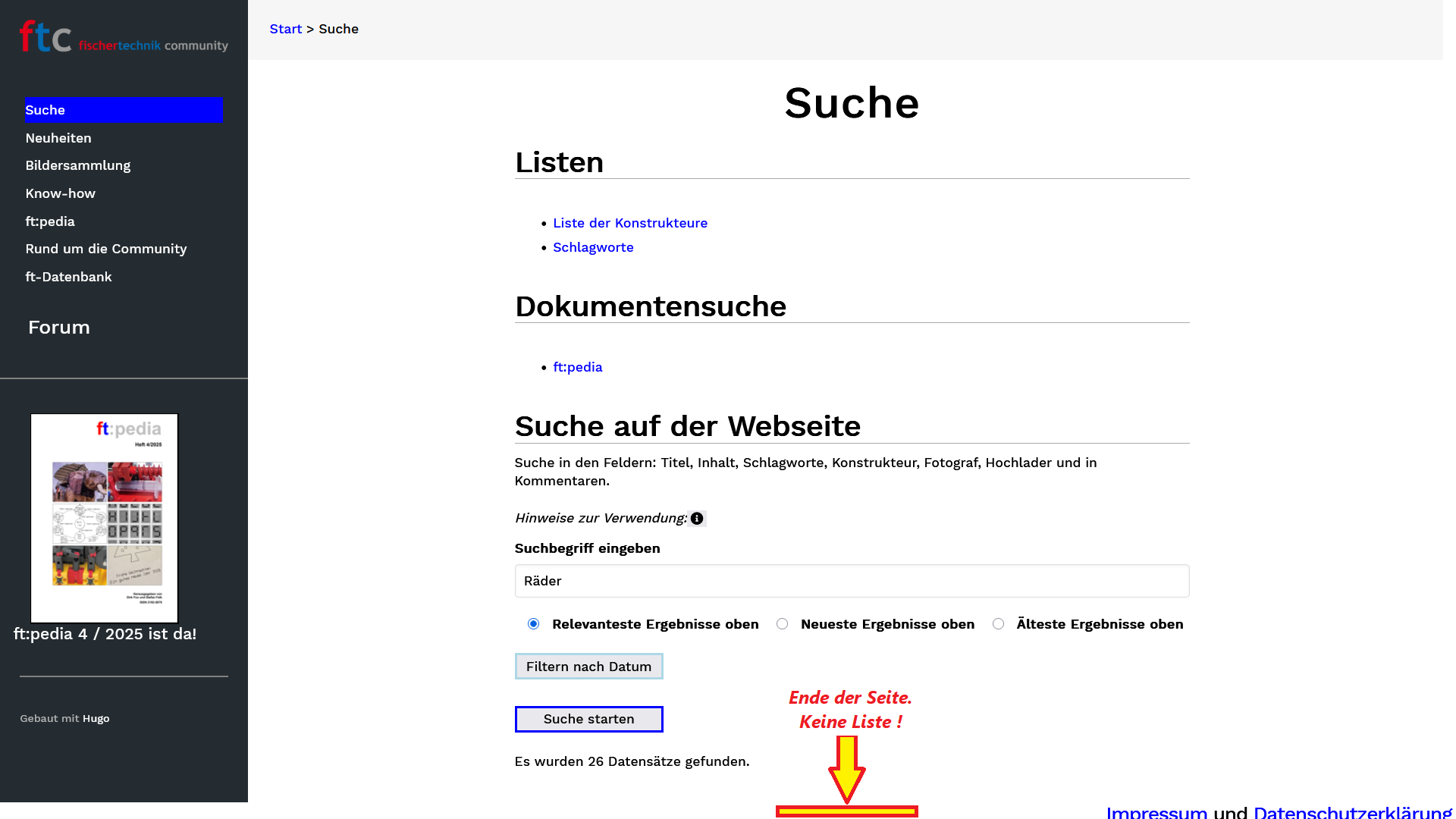
Task: Open the Impressum footer link
Action: (x=1156, y=811)
